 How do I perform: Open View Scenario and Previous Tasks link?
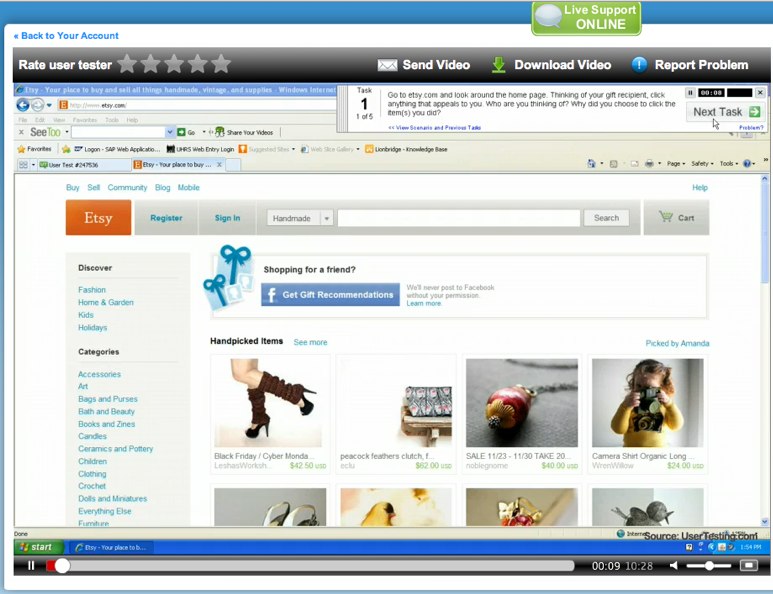(434, 128)
